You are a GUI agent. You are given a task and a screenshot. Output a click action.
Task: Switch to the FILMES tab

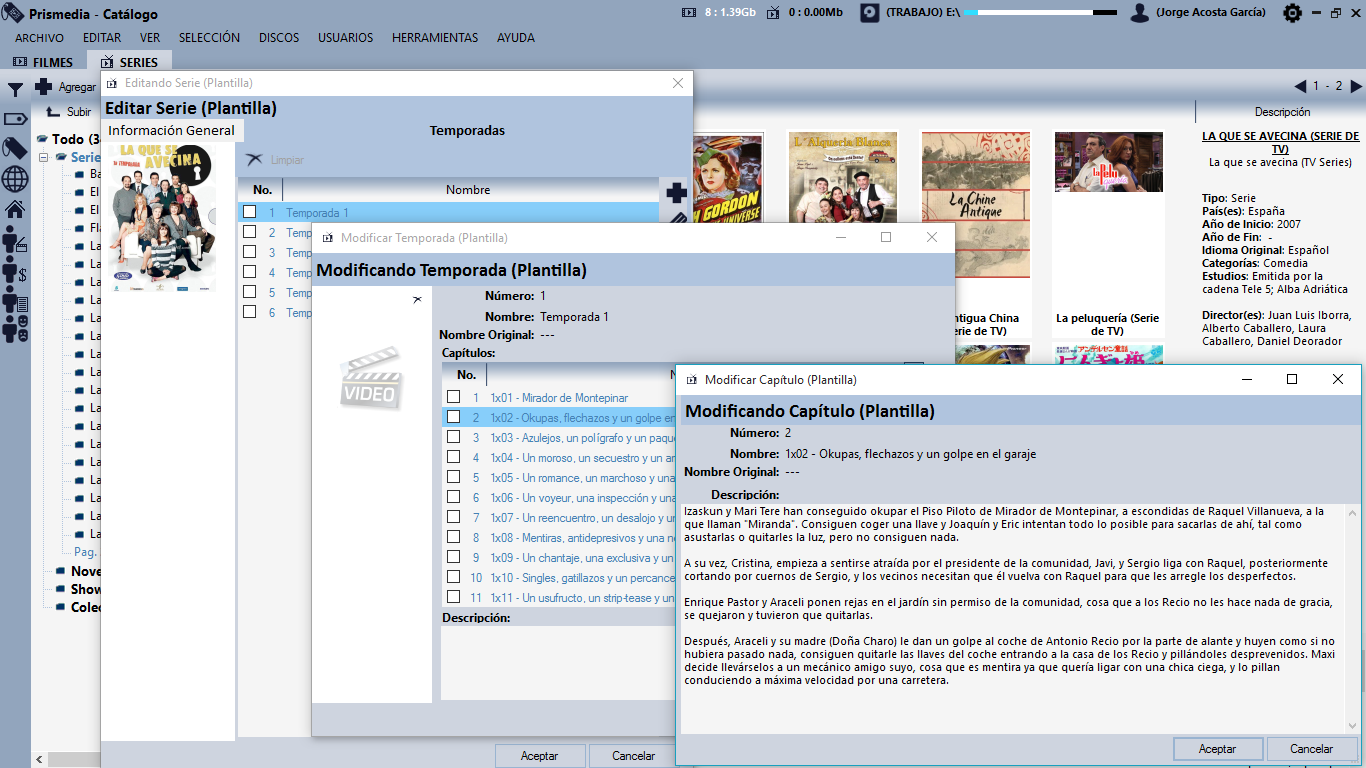pos(44,62)
